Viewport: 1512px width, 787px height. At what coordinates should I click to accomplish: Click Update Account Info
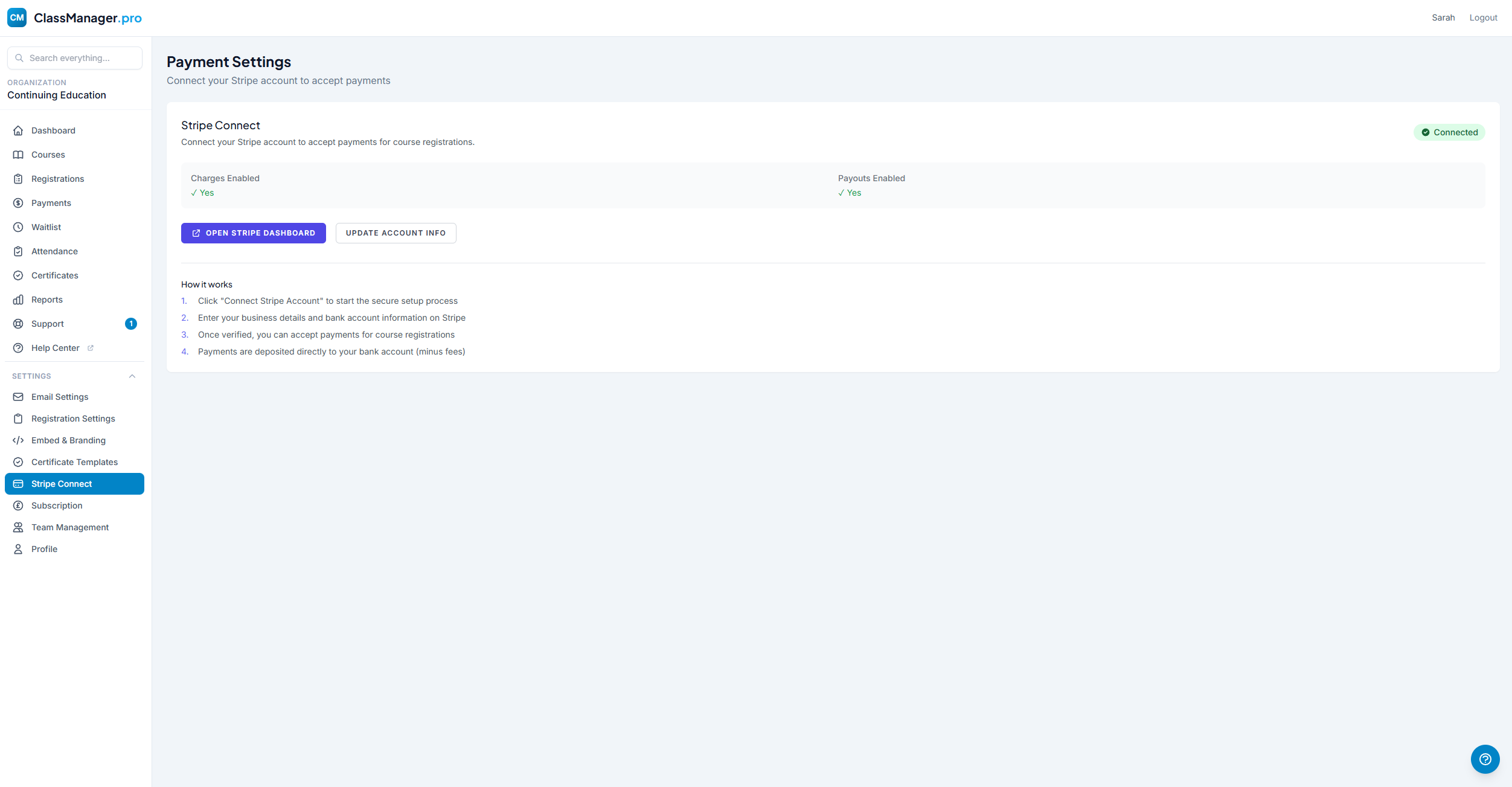coord(396,233)
